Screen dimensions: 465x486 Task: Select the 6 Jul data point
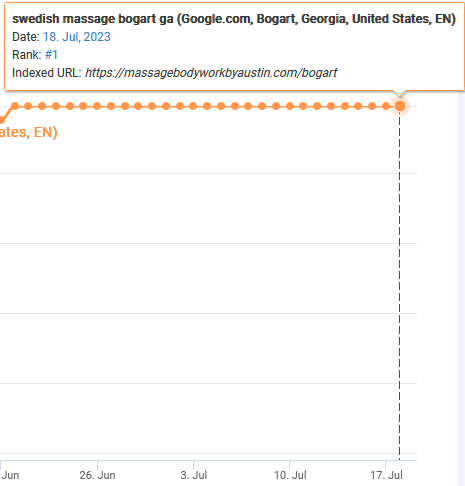[x=235, y=106]
